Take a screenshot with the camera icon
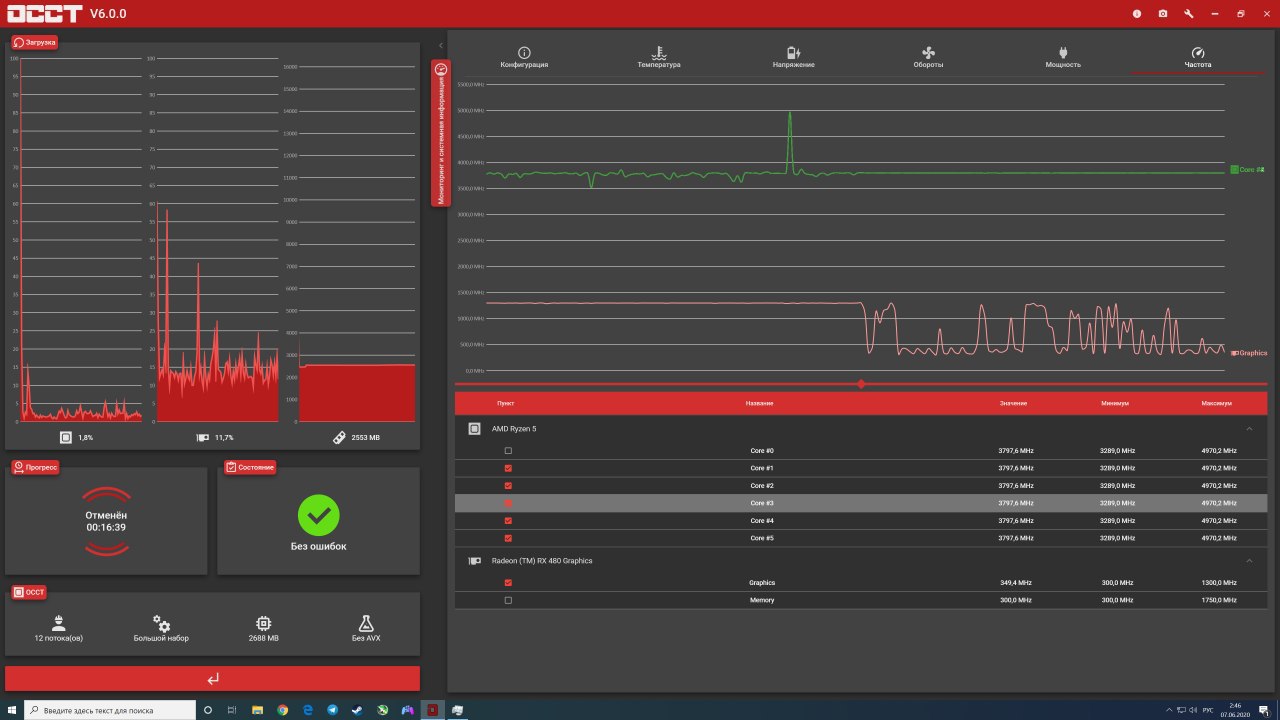1280x720 pixels. coord(1163,14)
